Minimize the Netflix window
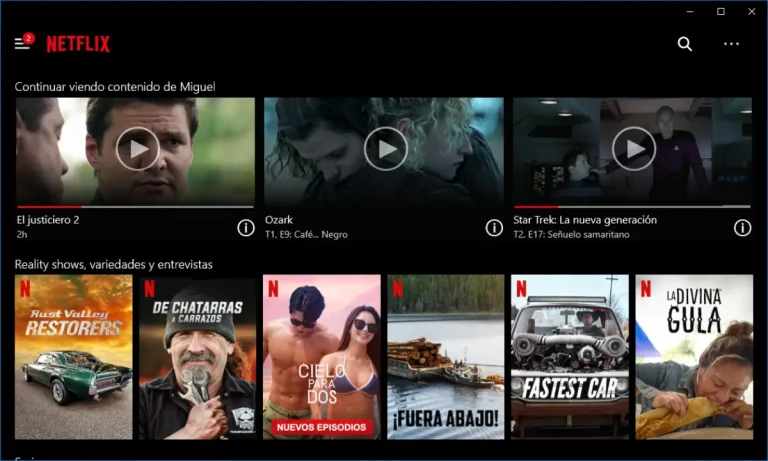768x461 pixels. pos(690,11)
